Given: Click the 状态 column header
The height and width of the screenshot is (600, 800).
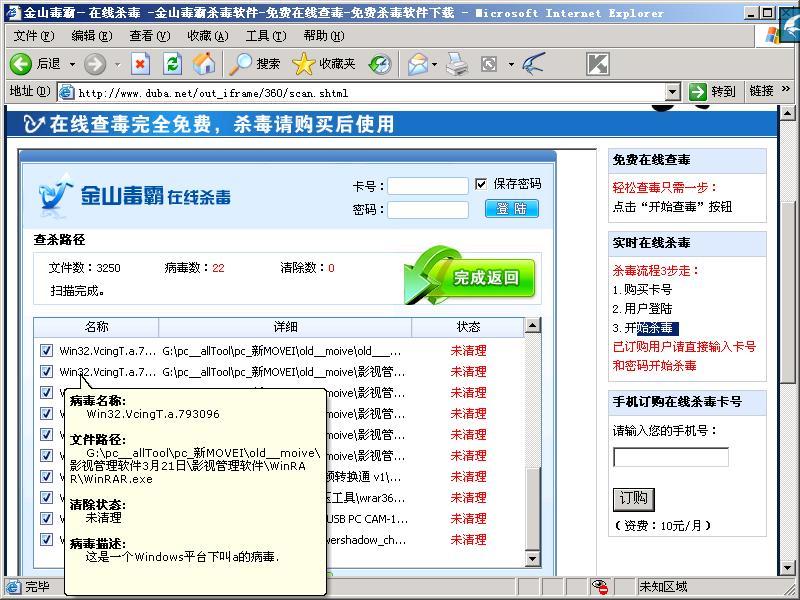Looking at the screenshot, I should pyautogui.click(x=468, y=327).
